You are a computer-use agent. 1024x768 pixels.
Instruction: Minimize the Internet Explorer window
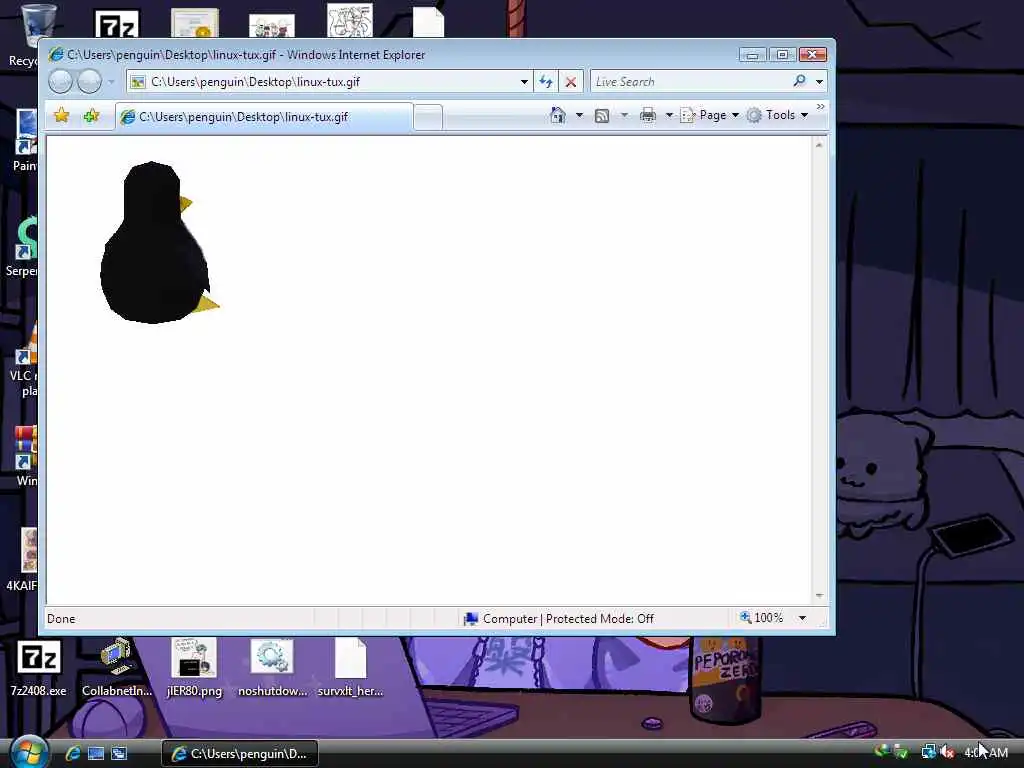tap(752, 55)
